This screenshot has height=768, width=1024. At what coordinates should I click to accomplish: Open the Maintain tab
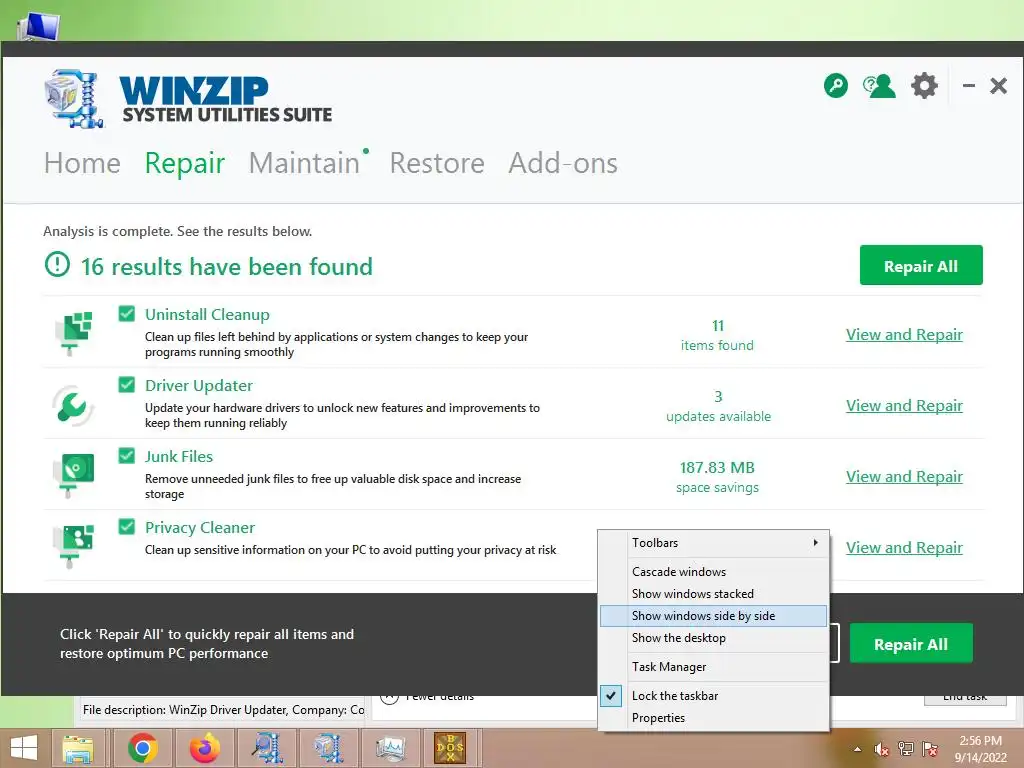pyautogui.click(x=304, y=163)
